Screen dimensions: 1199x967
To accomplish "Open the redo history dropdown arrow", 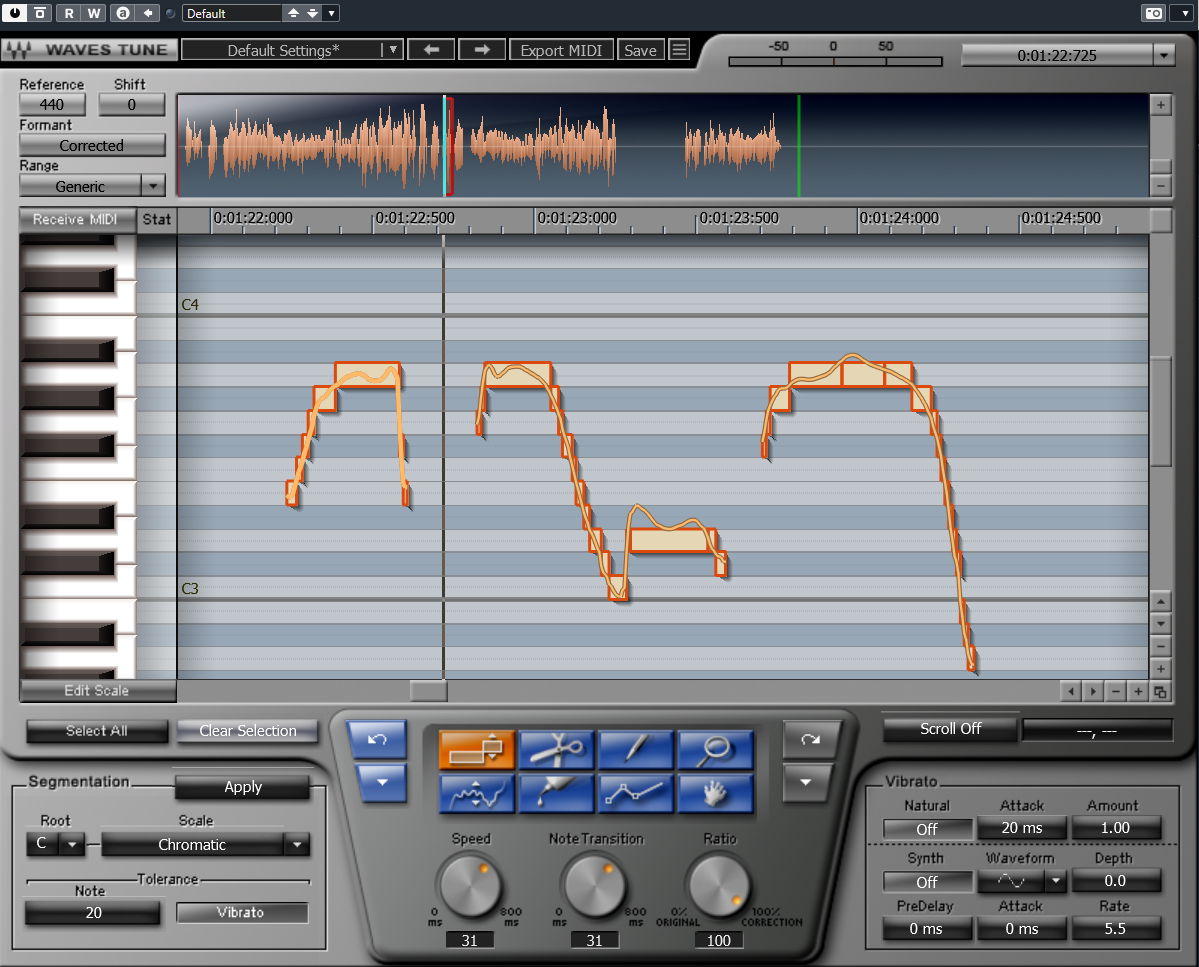I will pos(806,783).
